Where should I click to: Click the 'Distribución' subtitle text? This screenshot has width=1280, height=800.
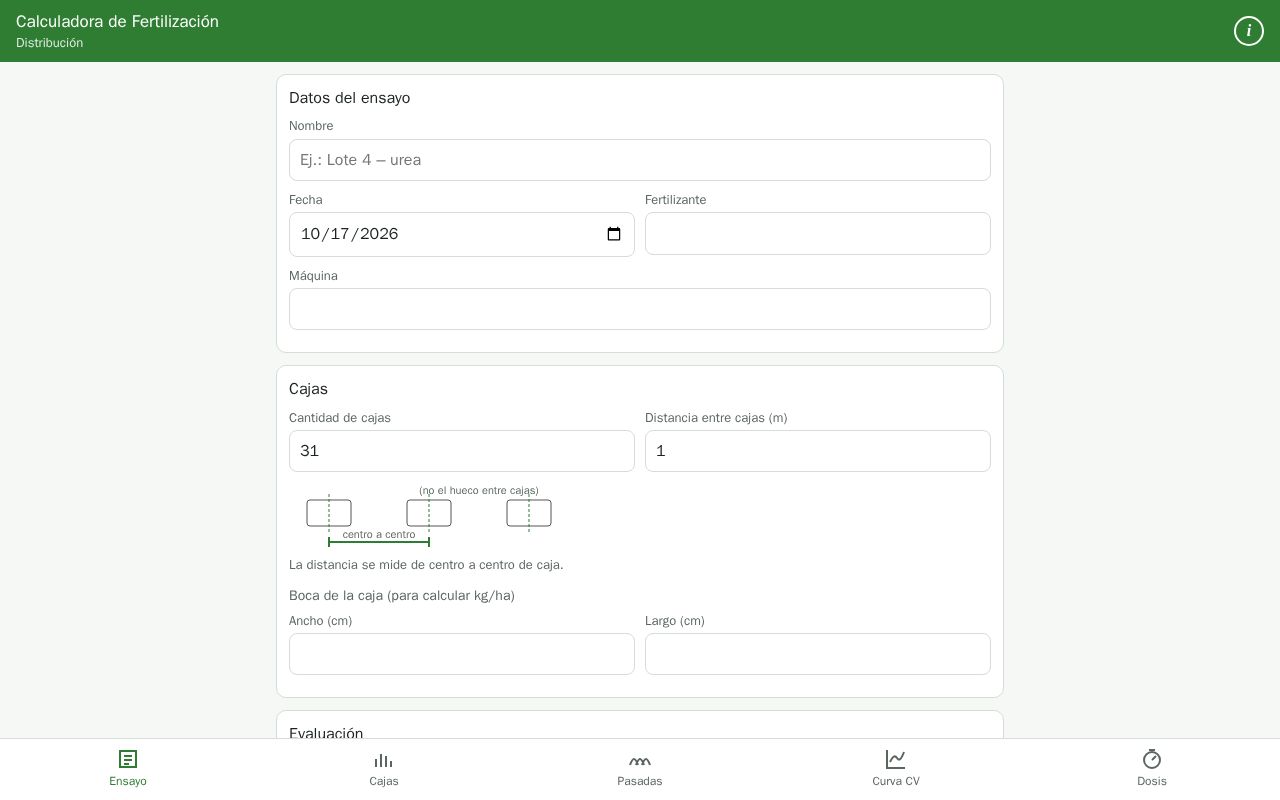pos(49,43)
